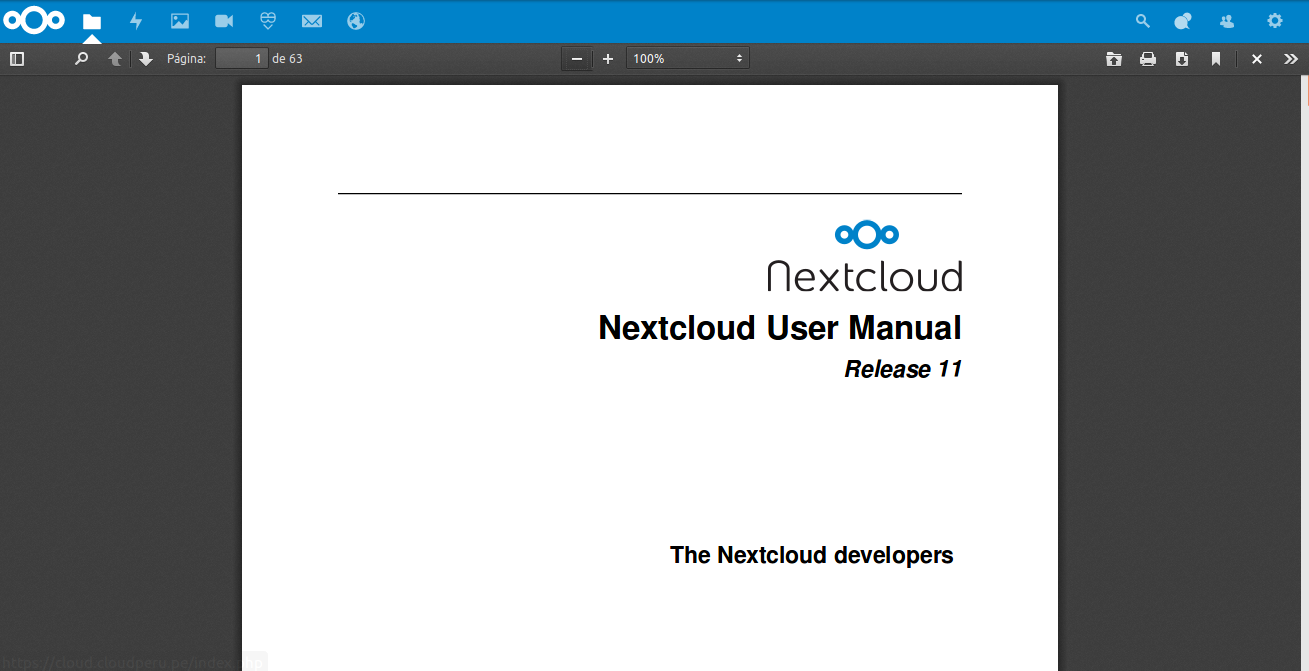Open the video call camera icon
The width and height of the screenshot is (1309, 671).
pyautogui.click(x=224, y=21)
